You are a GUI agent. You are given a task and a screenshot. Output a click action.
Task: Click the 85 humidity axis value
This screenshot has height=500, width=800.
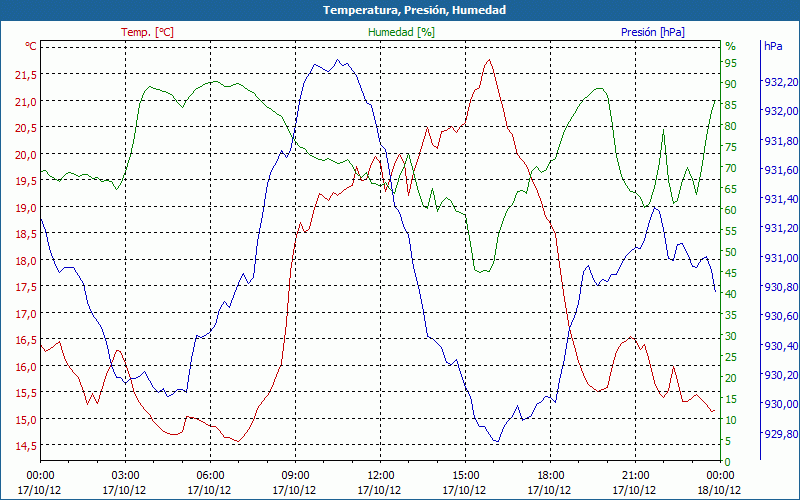[x=731, y=105]
